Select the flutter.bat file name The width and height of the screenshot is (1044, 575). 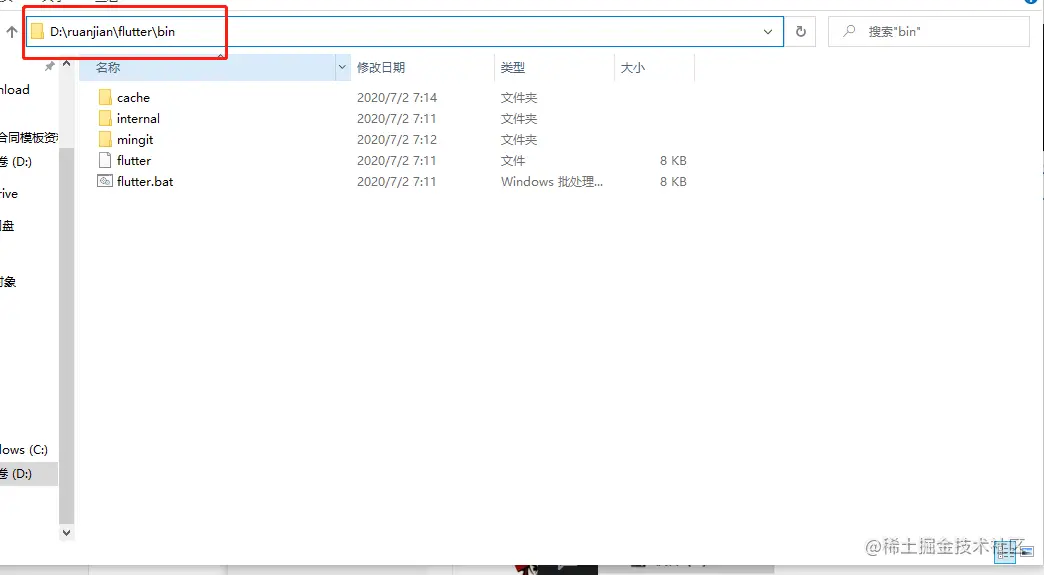pos(144,181)
